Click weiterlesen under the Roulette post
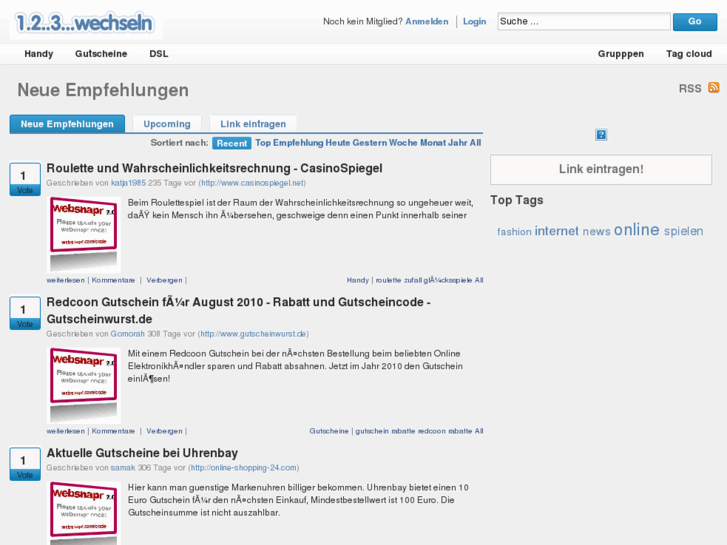 tap(65, 280)
